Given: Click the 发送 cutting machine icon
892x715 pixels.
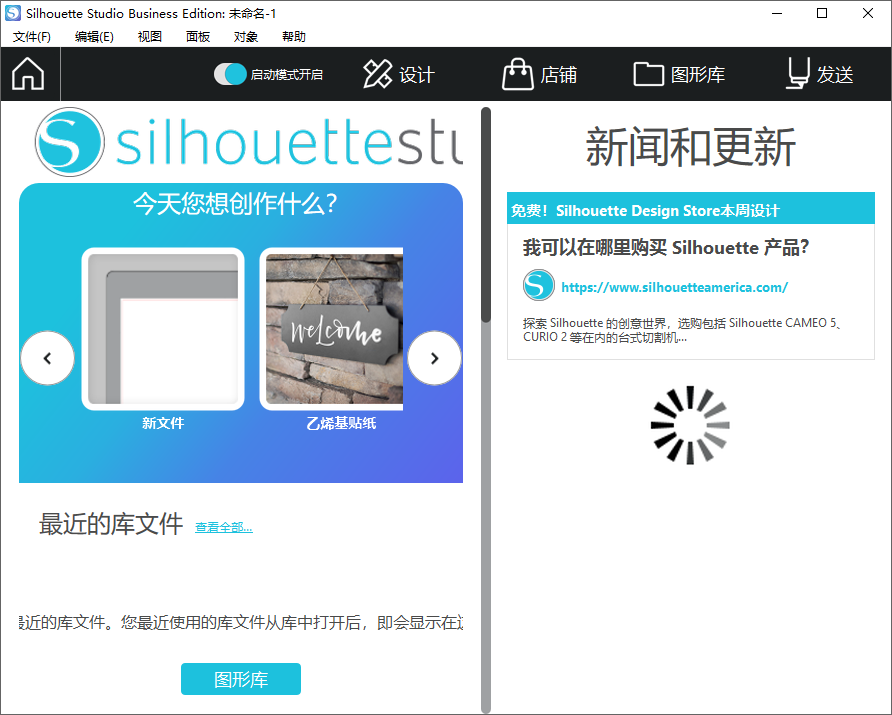Looking at the screenshot, I should point(798,73).
